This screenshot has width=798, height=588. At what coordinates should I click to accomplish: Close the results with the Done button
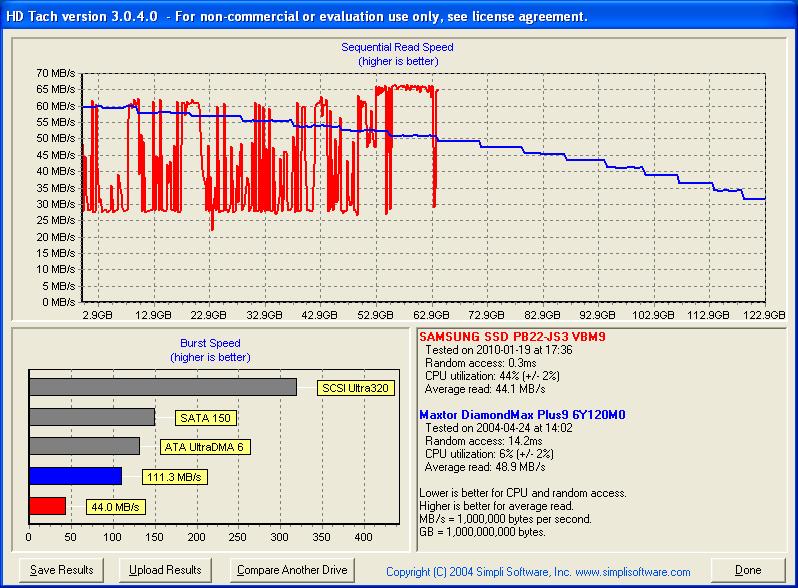747,570
